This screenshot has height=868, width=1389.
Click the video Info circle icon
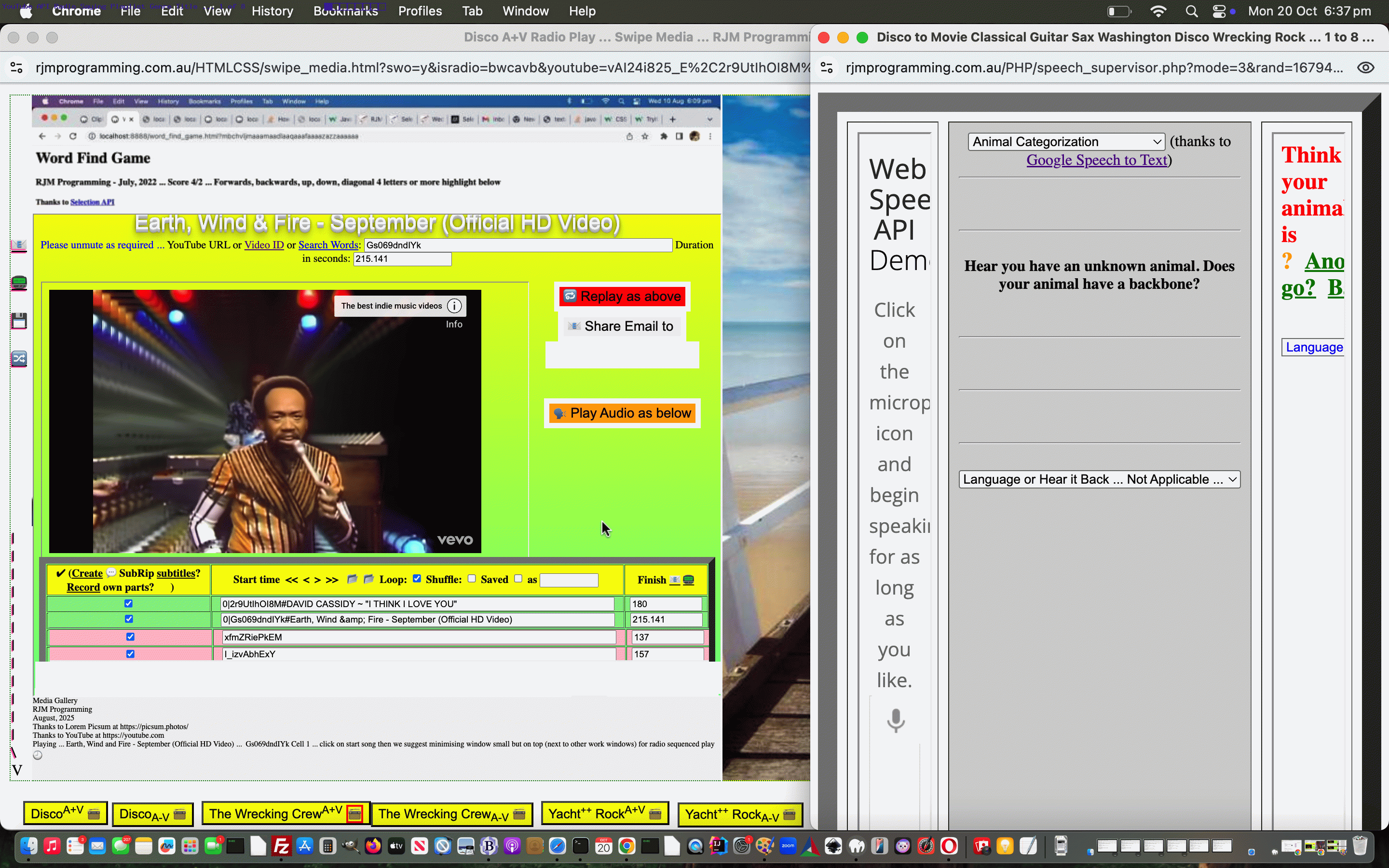454,306
